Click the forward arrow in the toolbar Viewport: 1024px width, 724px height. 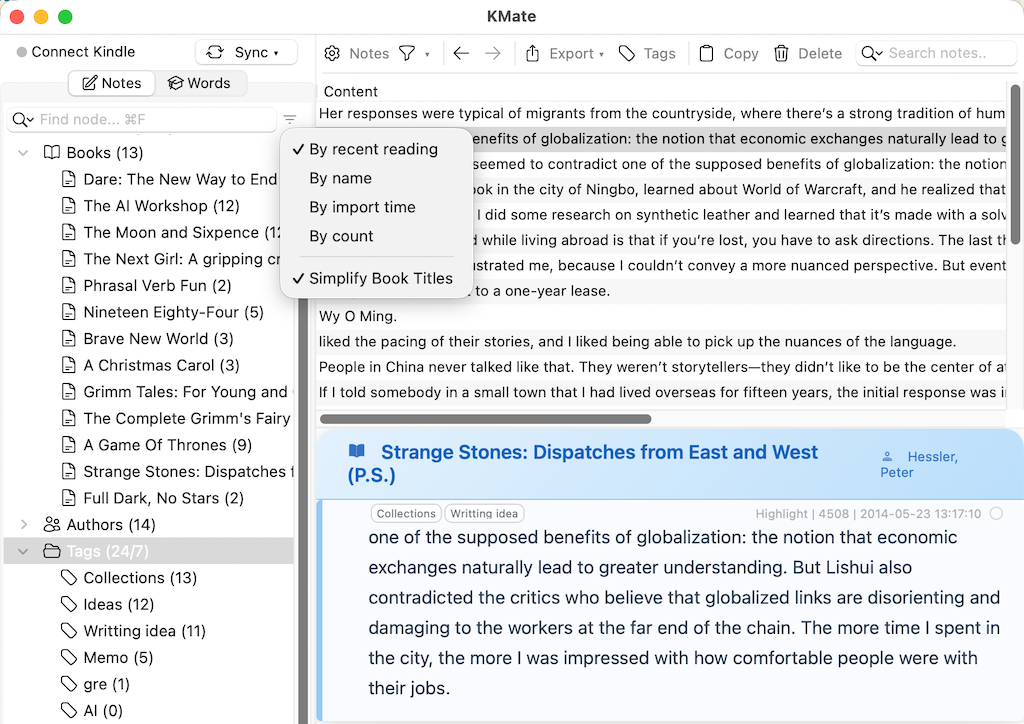click(x=491, y=53)
